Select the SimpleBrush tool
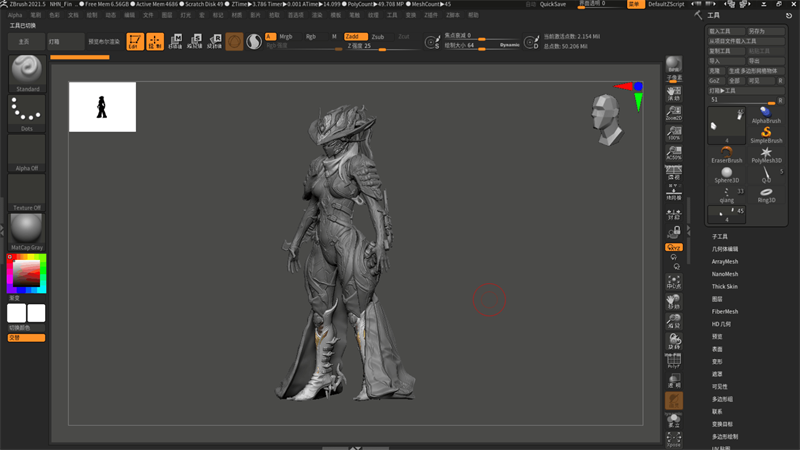Image resolution: width=800 pixels, height=450 pixels. [x=766, y=132]
